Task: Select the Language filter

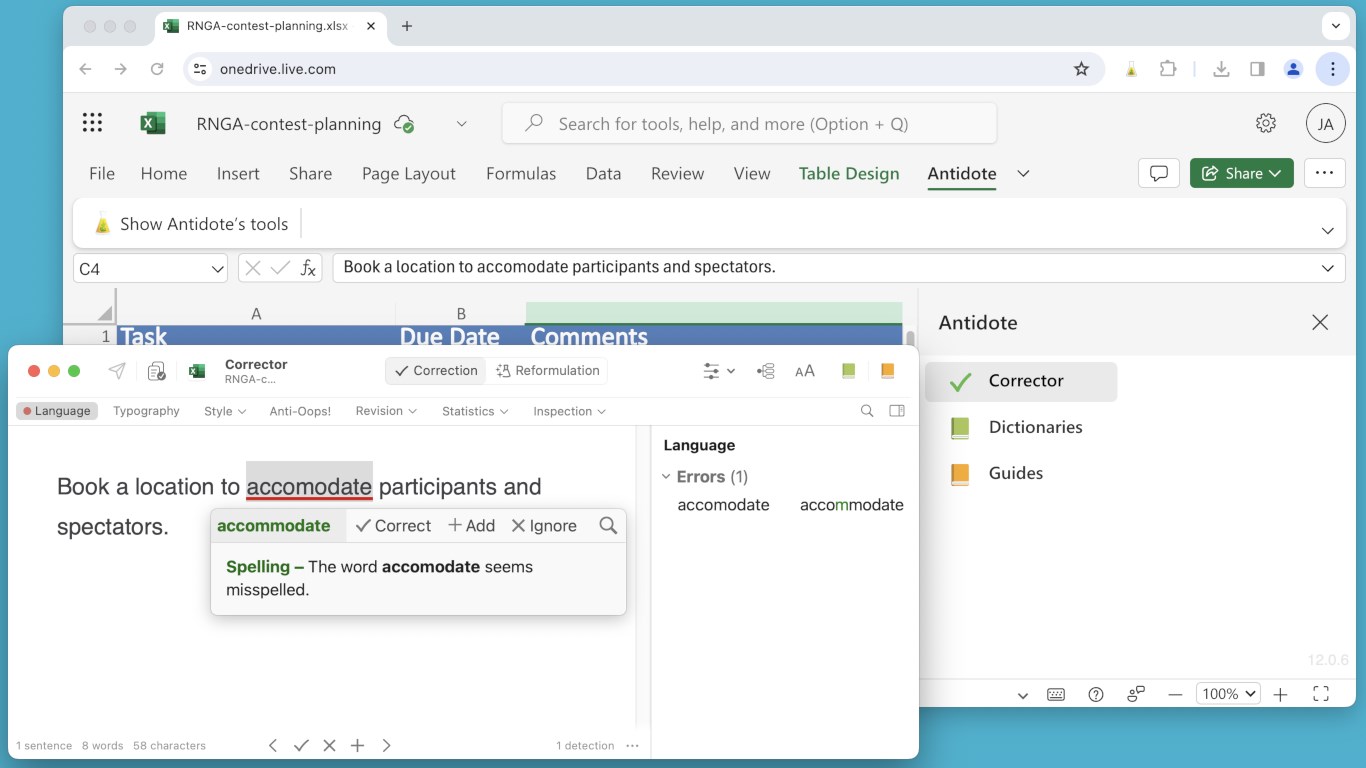Action: point(57,411)
